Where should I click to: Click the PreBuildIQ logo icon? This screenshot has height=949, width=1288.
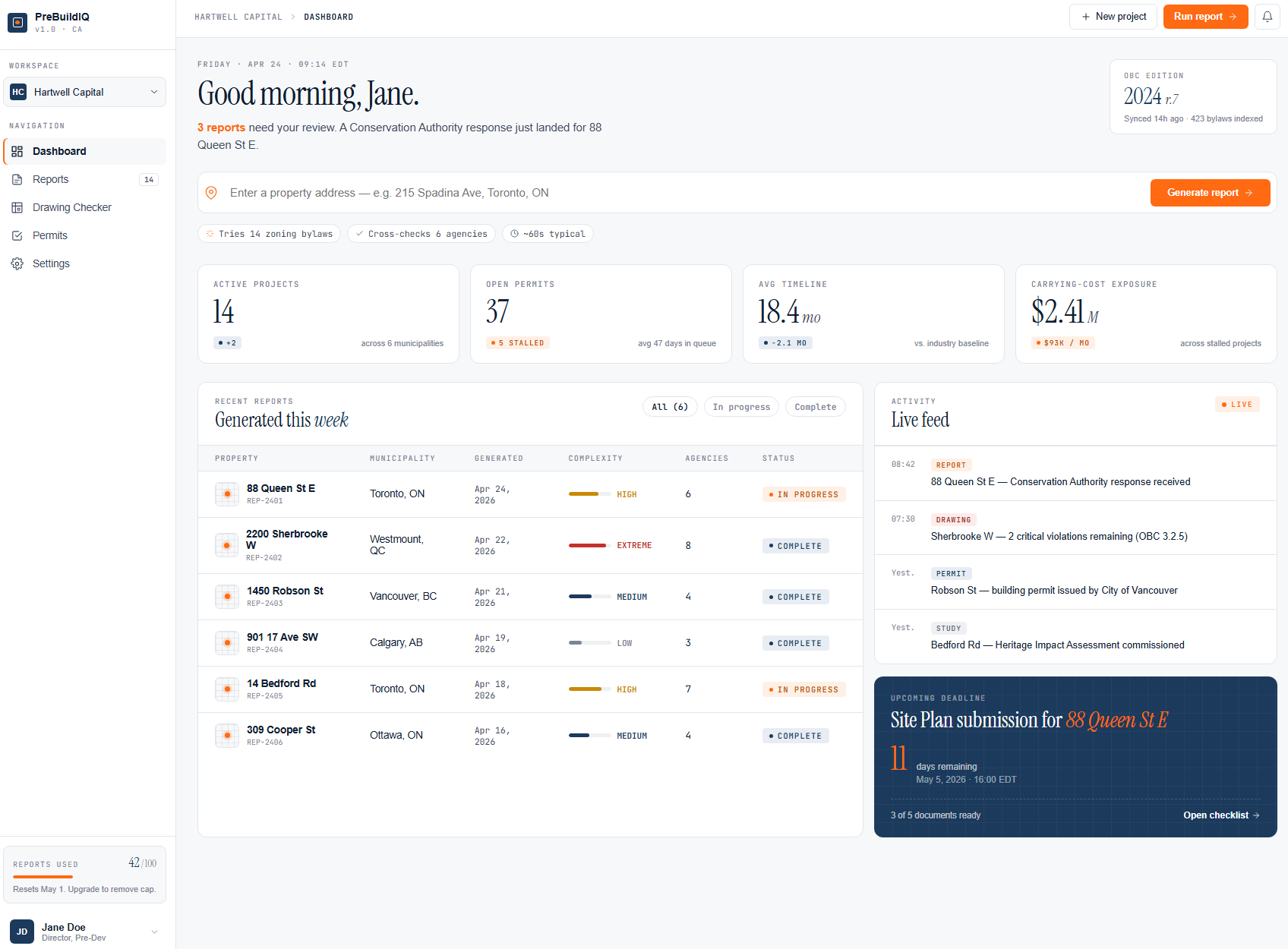point(17,22)
